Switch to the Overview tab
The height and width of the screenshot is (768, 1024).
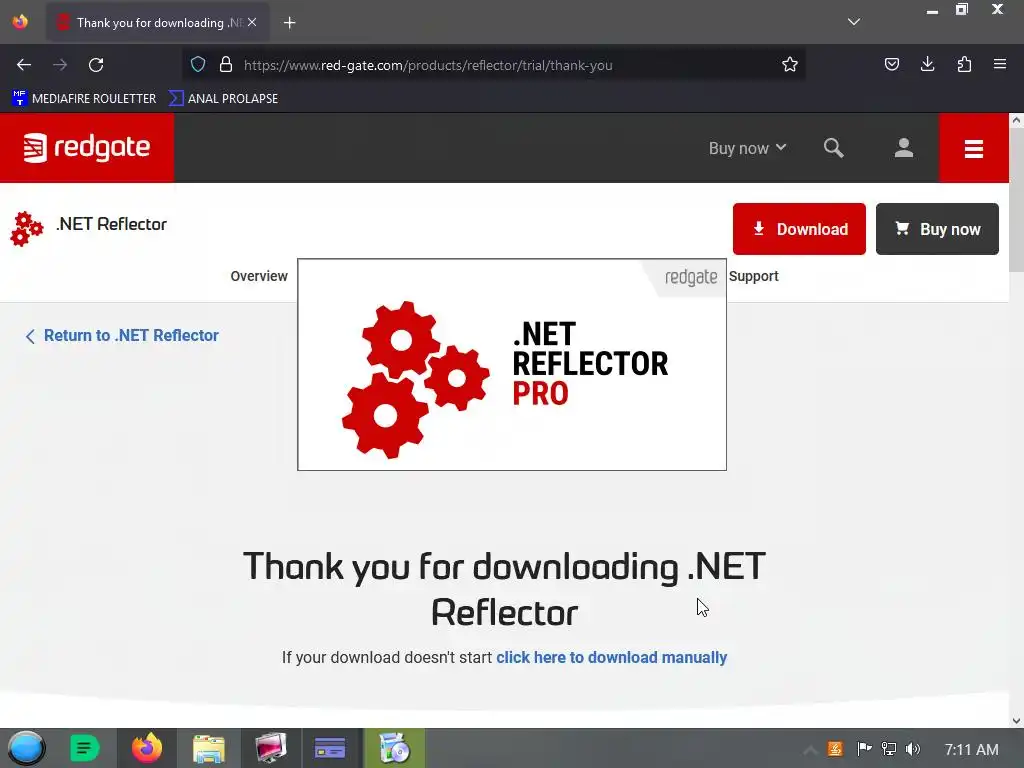point(259,276)
